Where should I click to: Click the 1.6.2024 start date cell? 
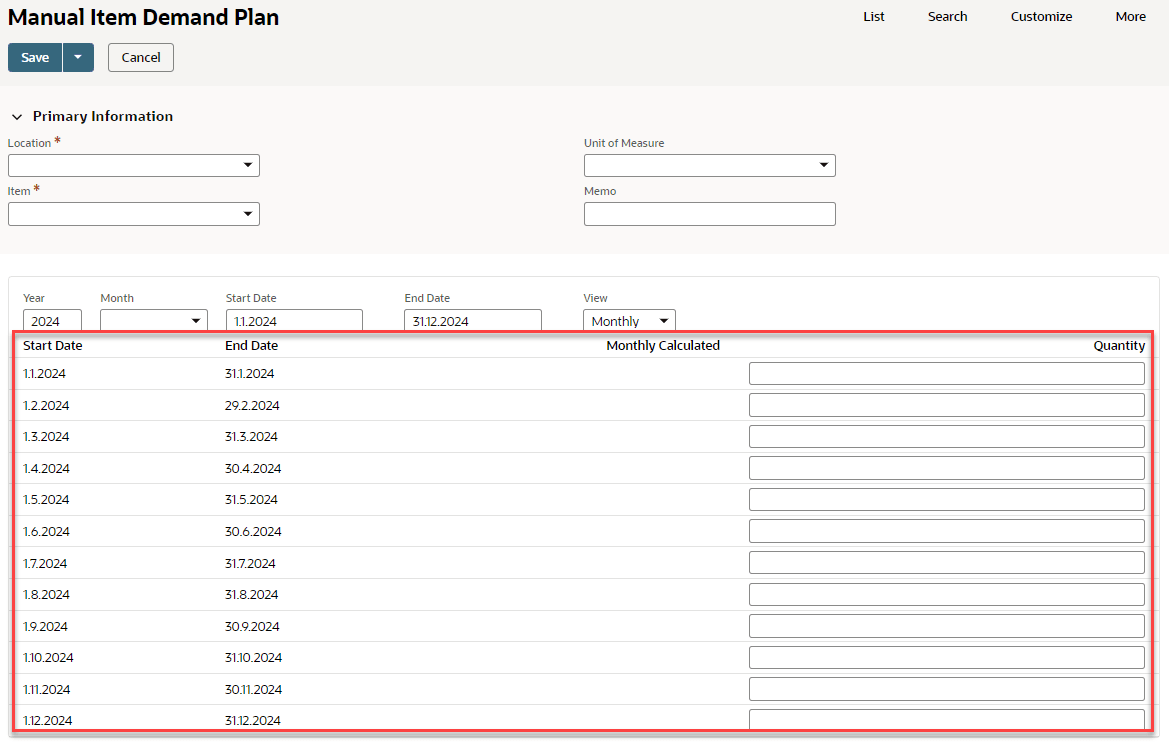tap(46, 531)
